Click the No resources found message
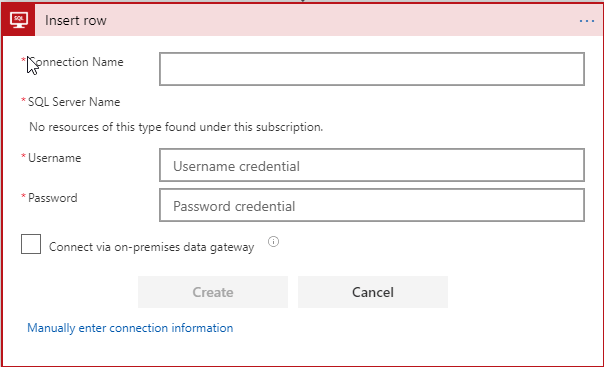604x367 pixels. coord(176,127)
